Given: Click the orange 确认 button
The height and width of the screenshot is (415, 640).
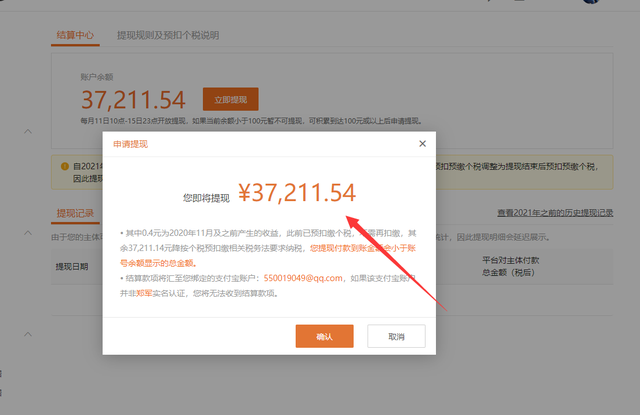Looking at the screenshot, I should [324, 336].
